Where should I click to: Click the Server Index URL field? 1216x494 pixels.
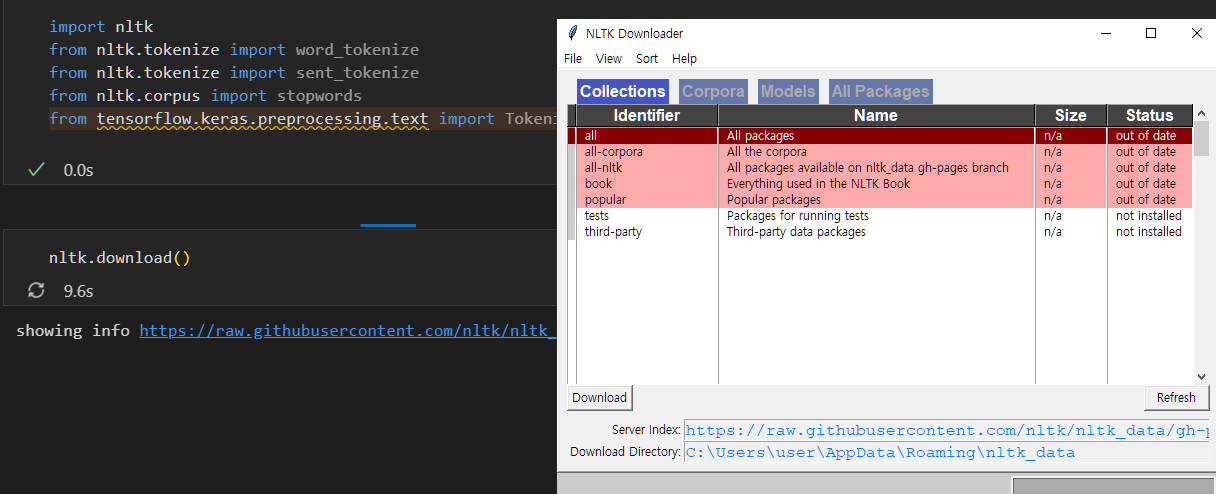945,431
